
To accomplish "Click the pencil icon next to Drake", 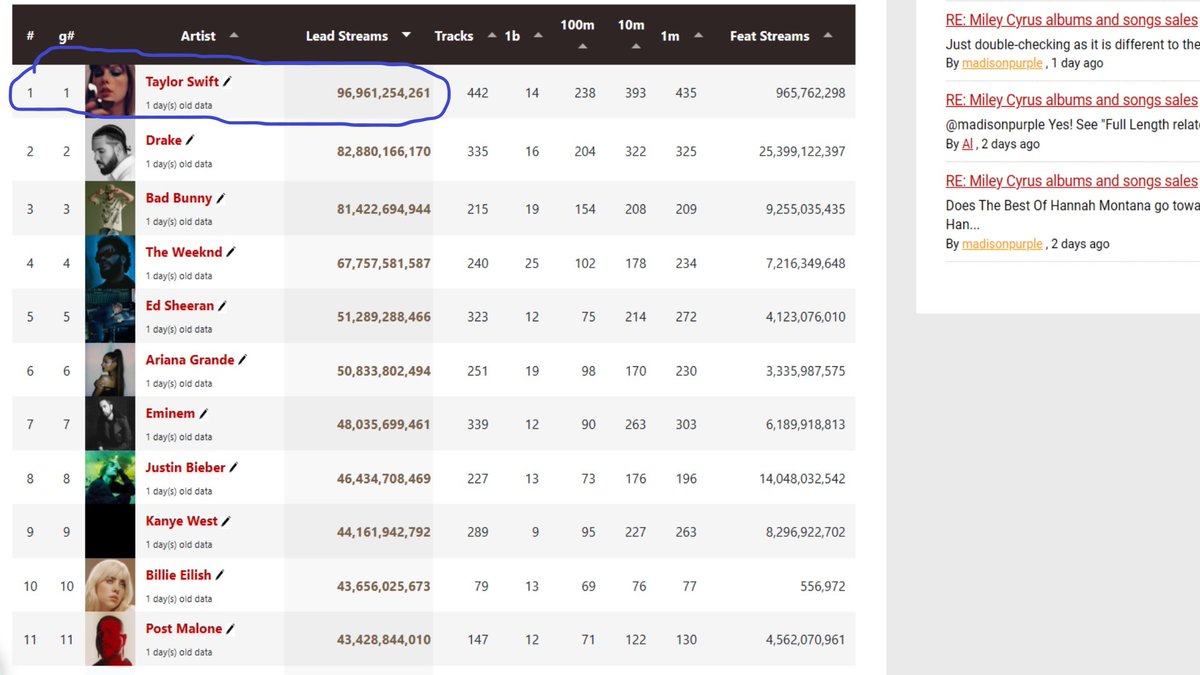I will (x=191, y=140).
